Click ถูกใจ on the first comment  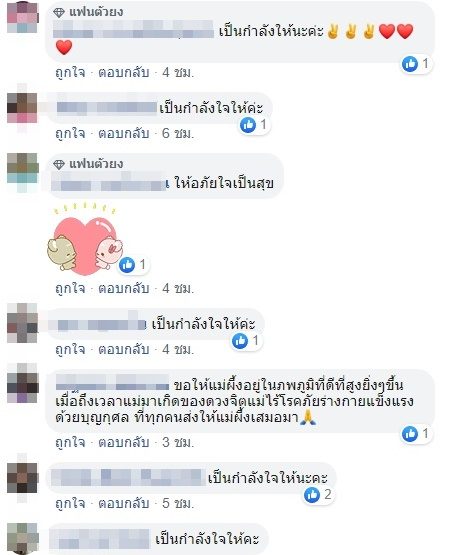pos(70,73)
